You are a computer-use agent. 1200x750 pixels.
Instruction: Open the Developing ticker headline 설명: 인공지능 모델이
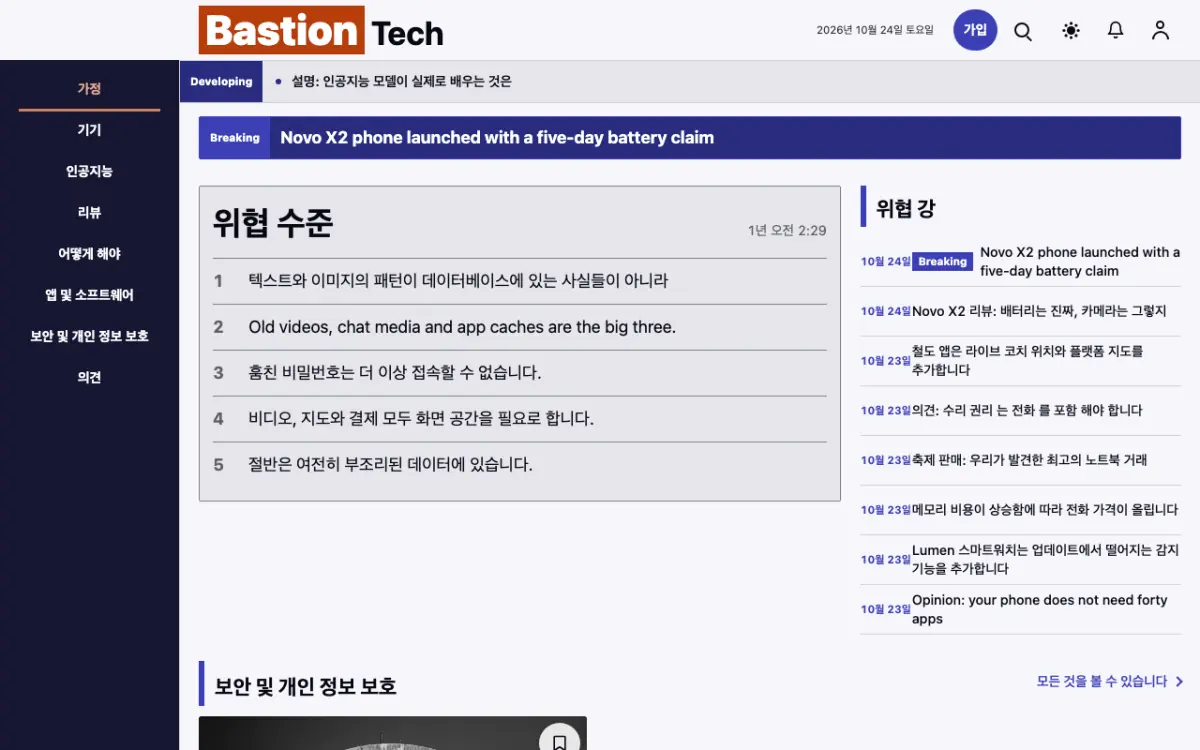click(401, 82)
